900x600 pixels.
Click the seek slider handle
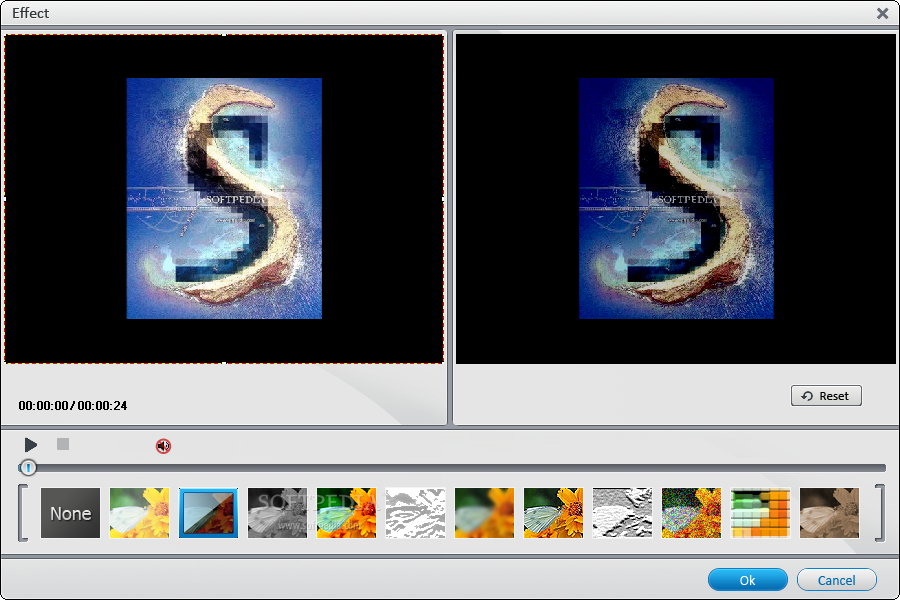[28, 468]
